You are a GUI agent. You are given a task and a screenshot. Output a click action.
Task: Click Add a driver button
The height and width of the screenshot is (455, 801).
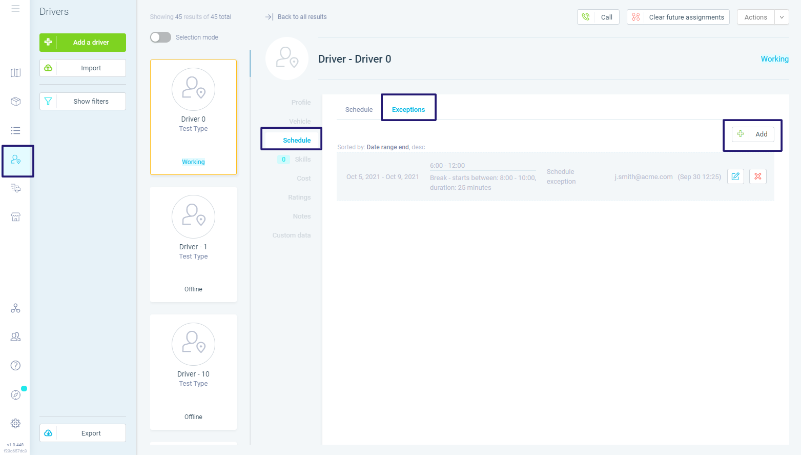(x=83, y=42)
